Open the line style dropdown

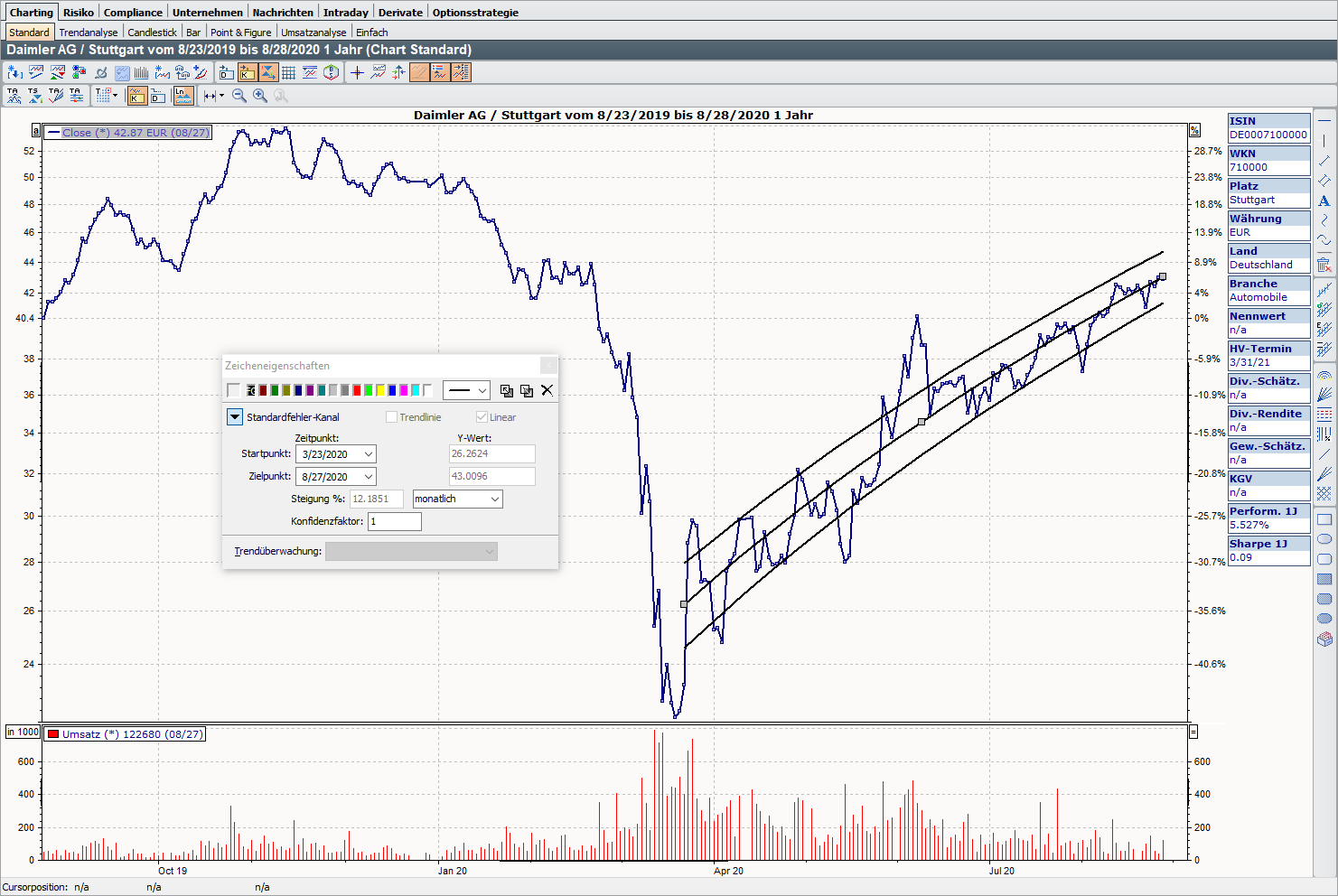pyautogui.click(x=466, y=390)
